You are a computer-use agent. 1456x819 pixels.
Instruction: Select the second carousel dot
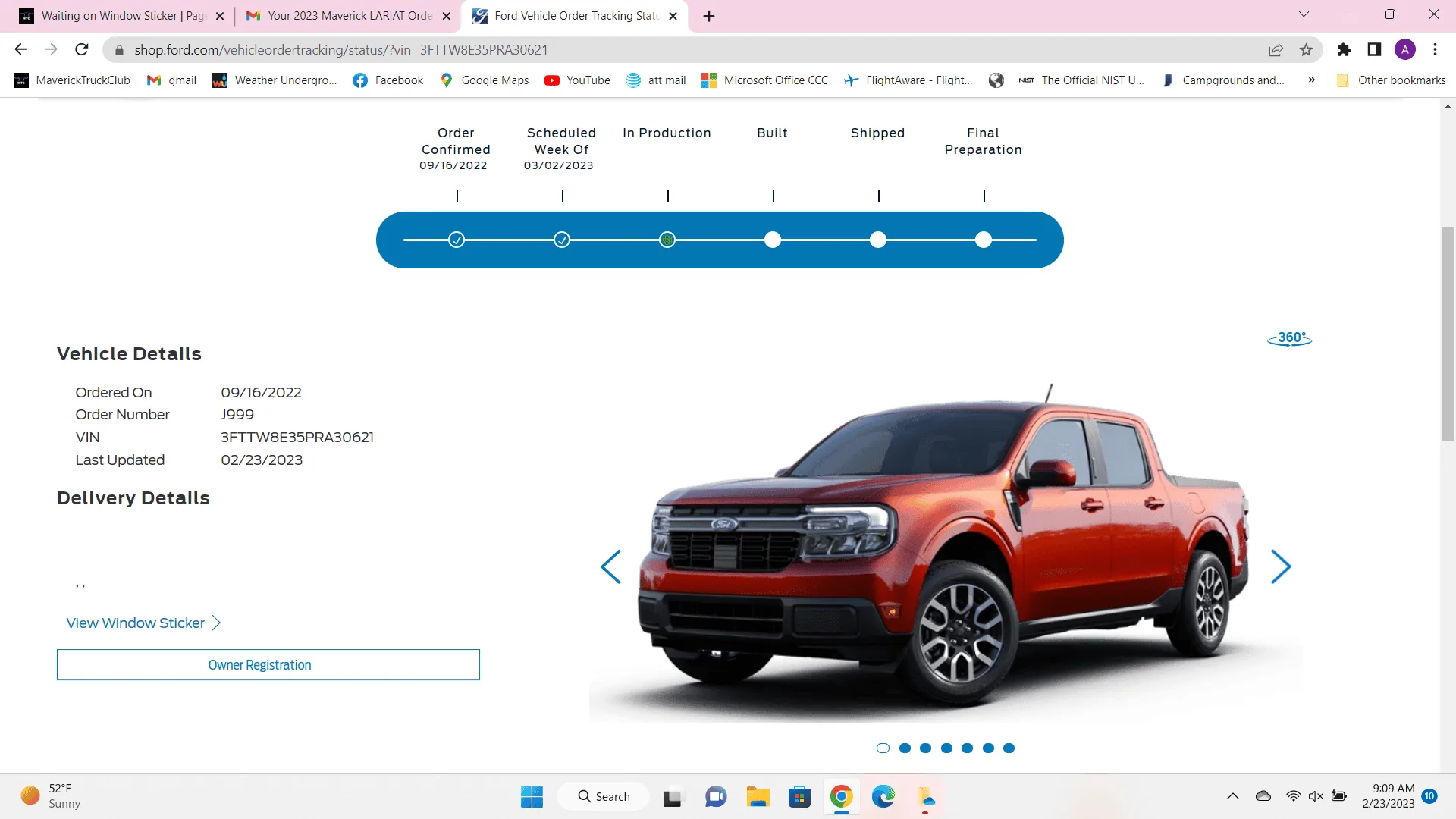tap(905, 748)
